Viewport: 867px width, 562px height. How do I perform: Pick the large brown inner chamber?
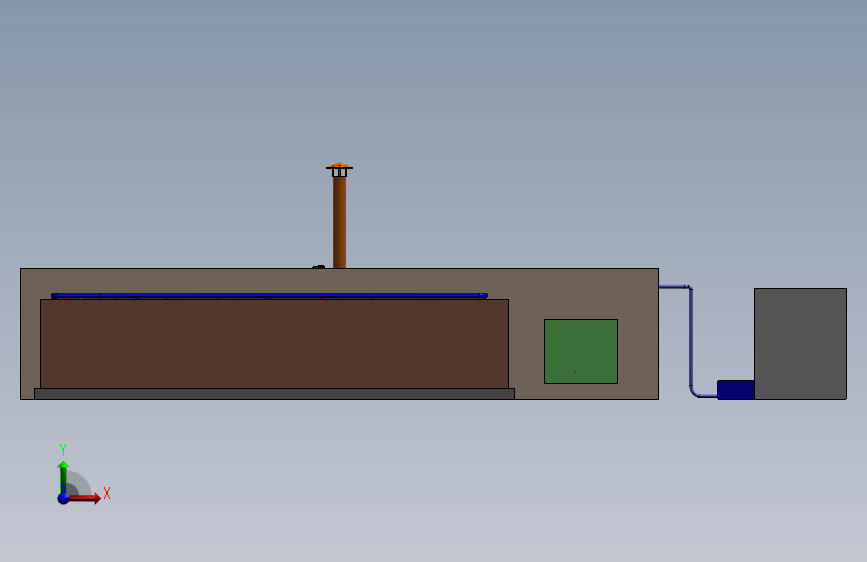coord(274,344)
